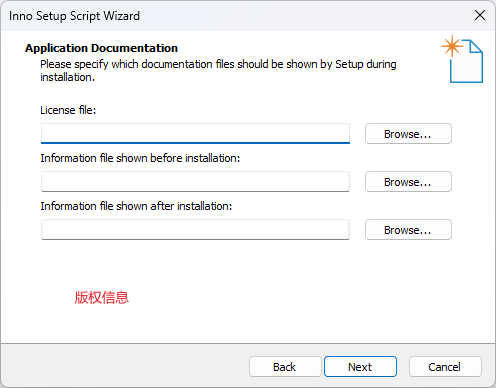Image resolution: width=496 pixels, height=388 pixels.
Task: Click the red 版权信息 annotation text
Action: 102,297
